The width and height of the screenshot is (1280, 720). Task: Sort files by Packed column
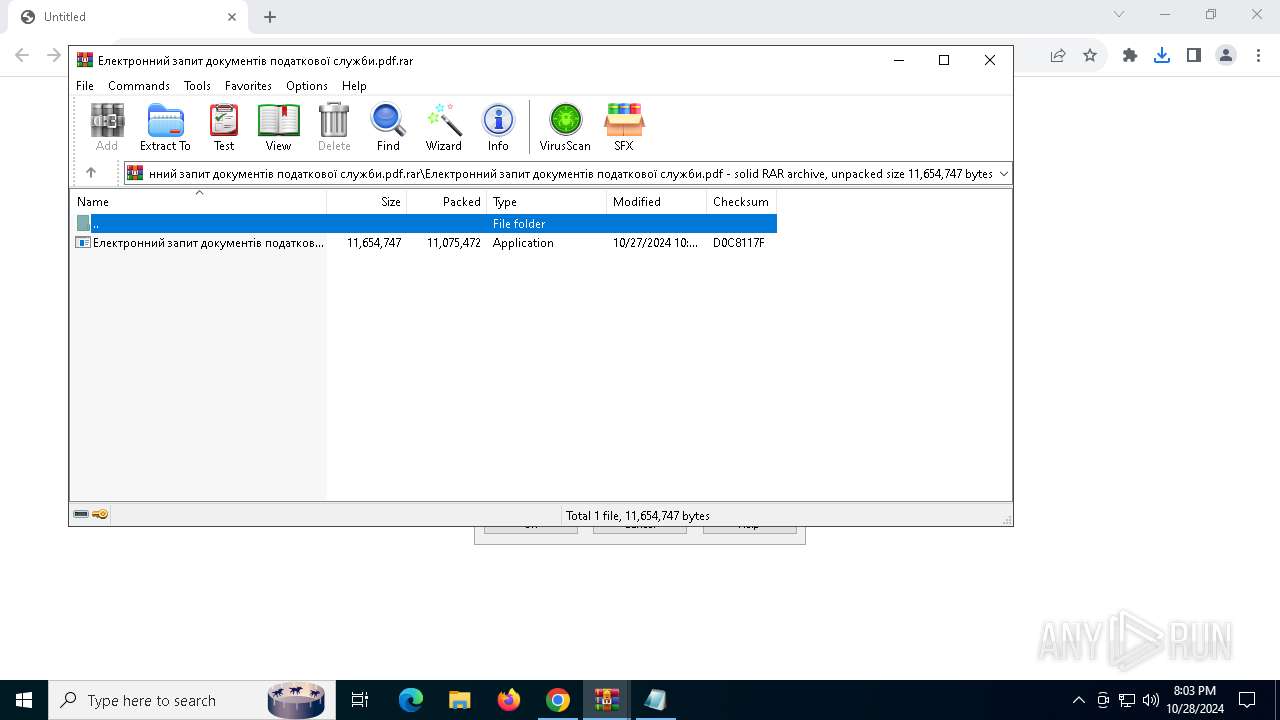tap(447, 202)
